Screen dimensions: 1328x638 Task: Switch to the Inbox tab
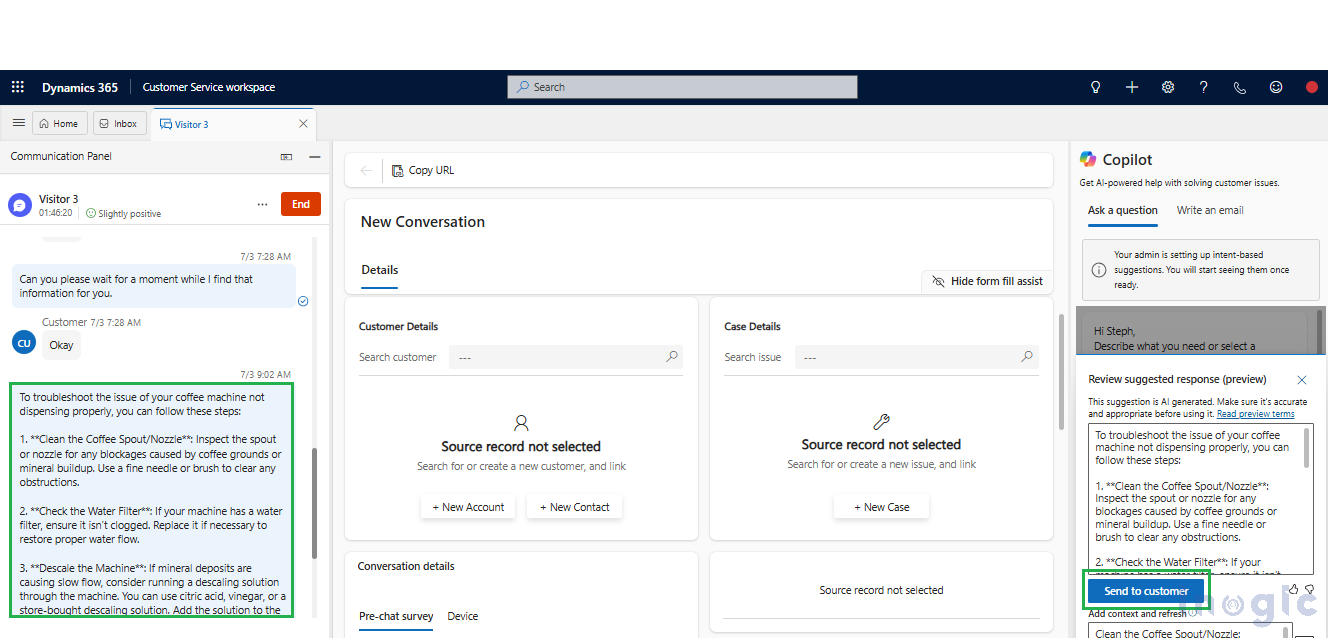[119, 124]
